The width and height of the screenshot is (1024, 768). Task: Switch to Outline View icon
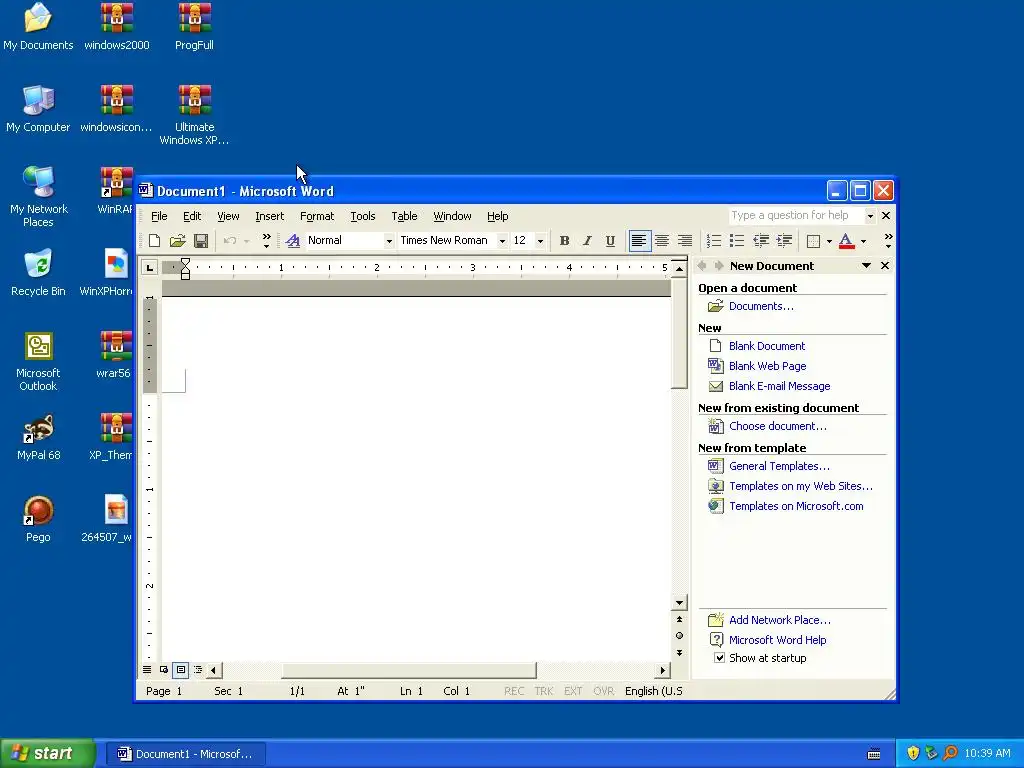[198, 669]
